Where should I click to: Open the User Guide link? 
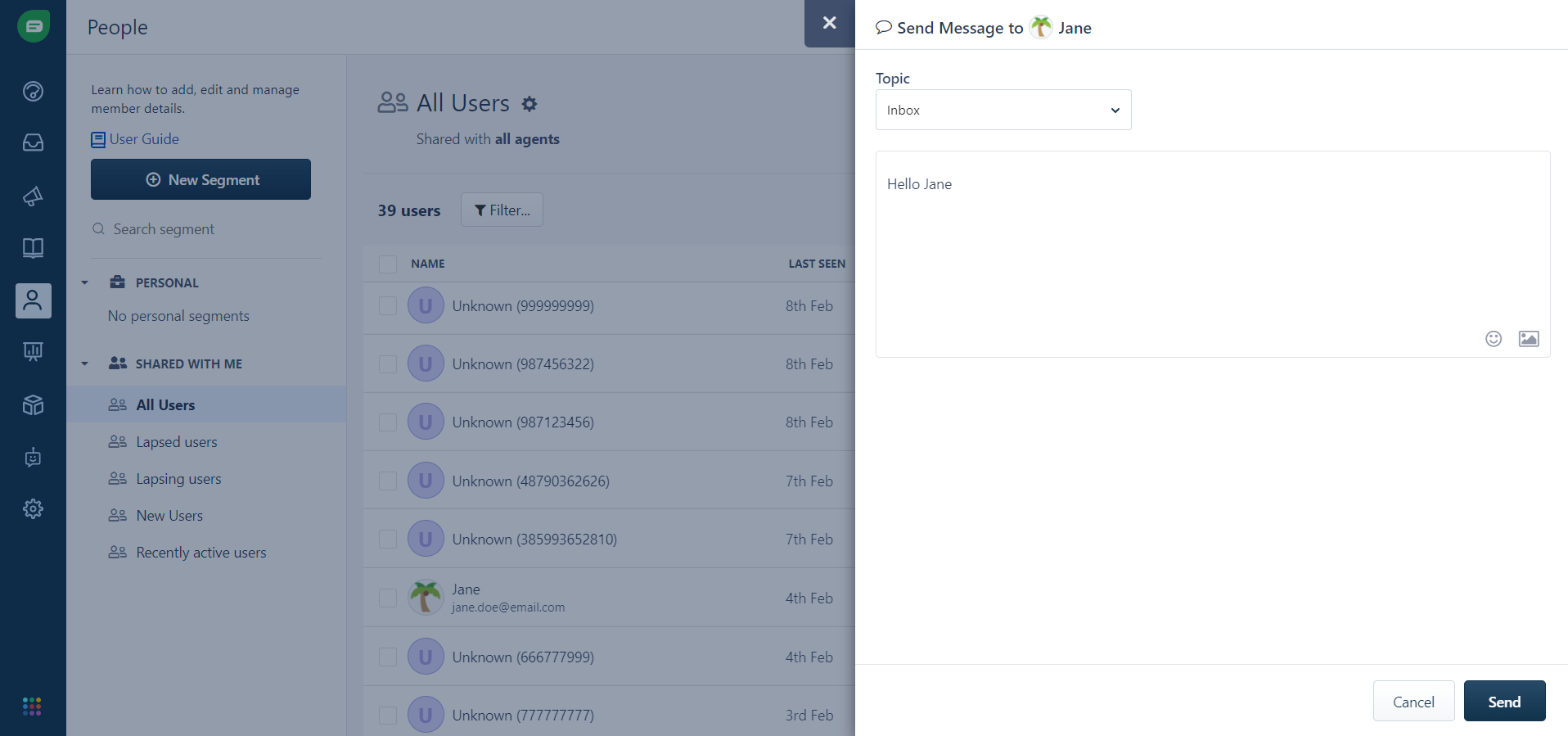pos(143,139)
